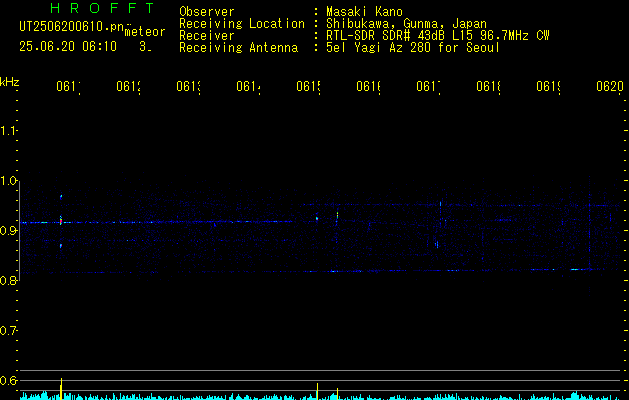
Task: Click the HROFFT title text
Action: (x=102, y=8)
